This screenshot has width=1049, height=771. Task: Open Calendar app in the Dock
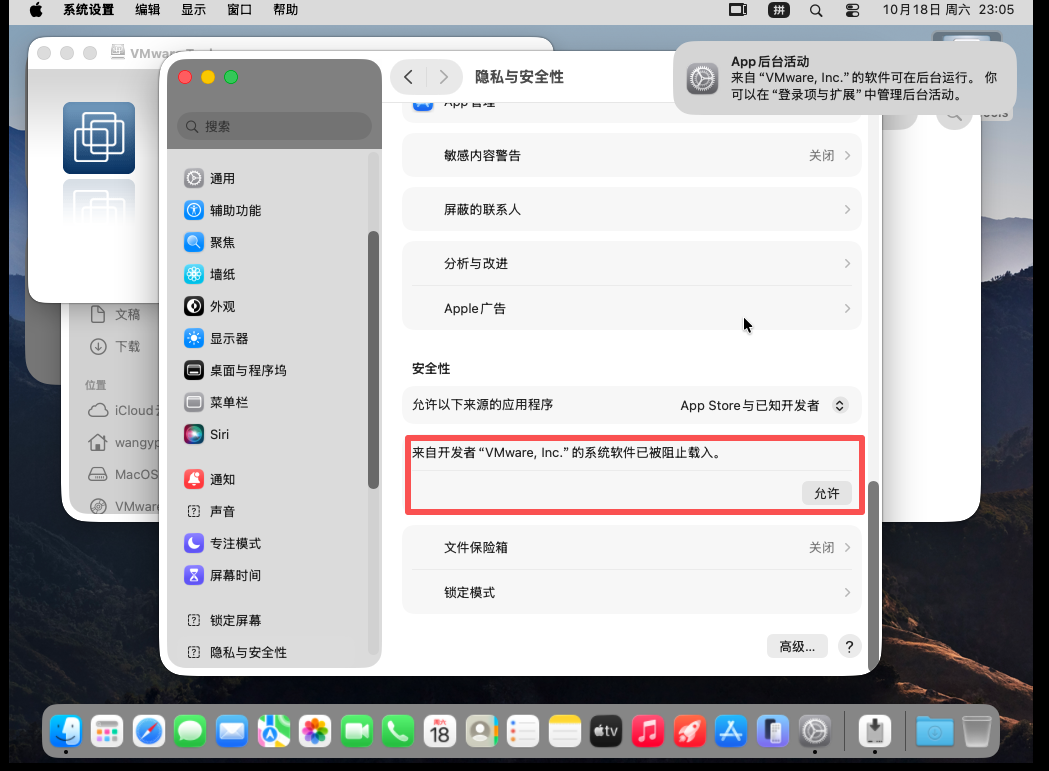[440, 731]
